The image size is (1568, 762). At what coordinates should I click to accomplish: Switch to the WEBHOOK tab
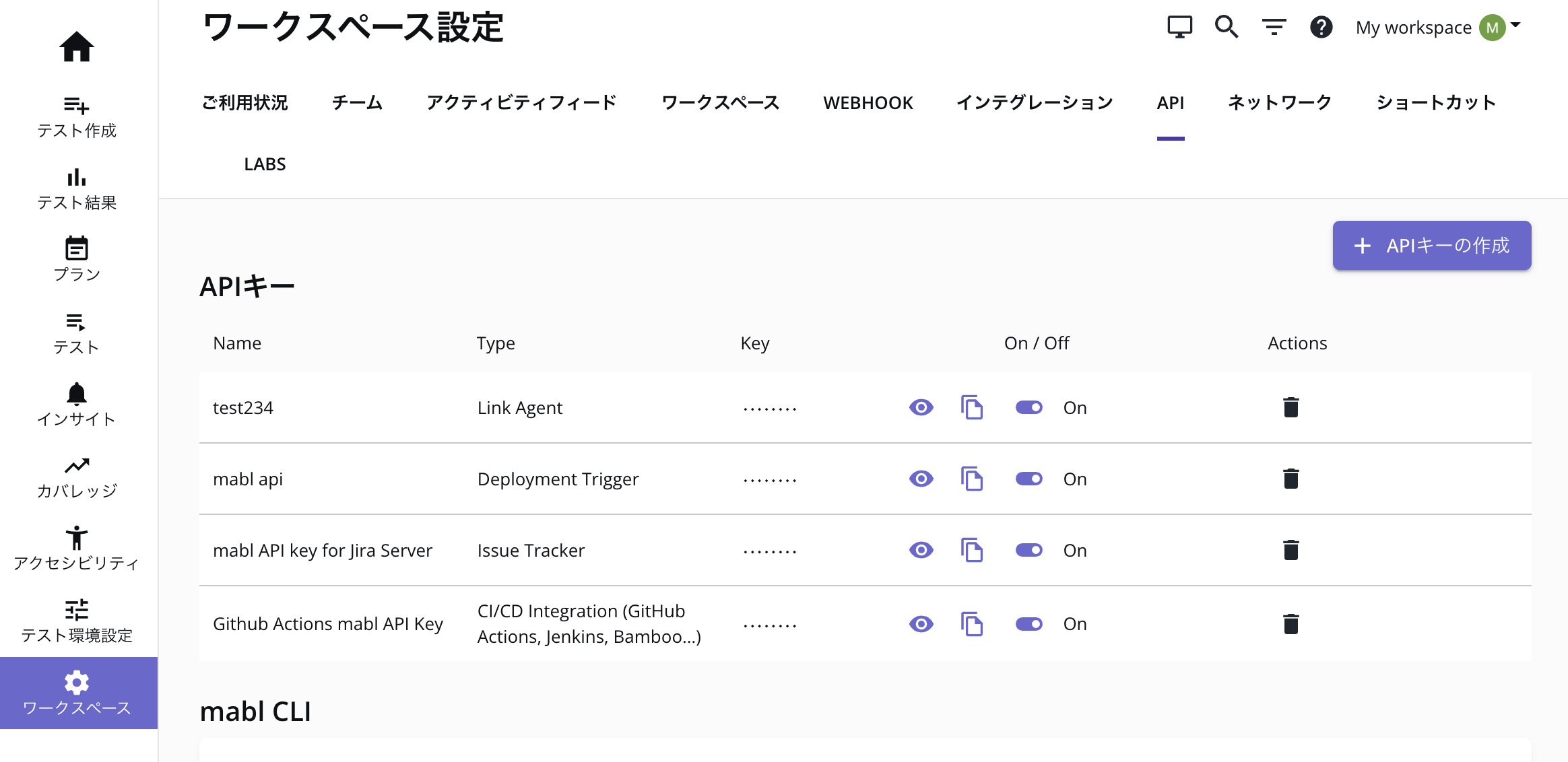coord(868,103)
